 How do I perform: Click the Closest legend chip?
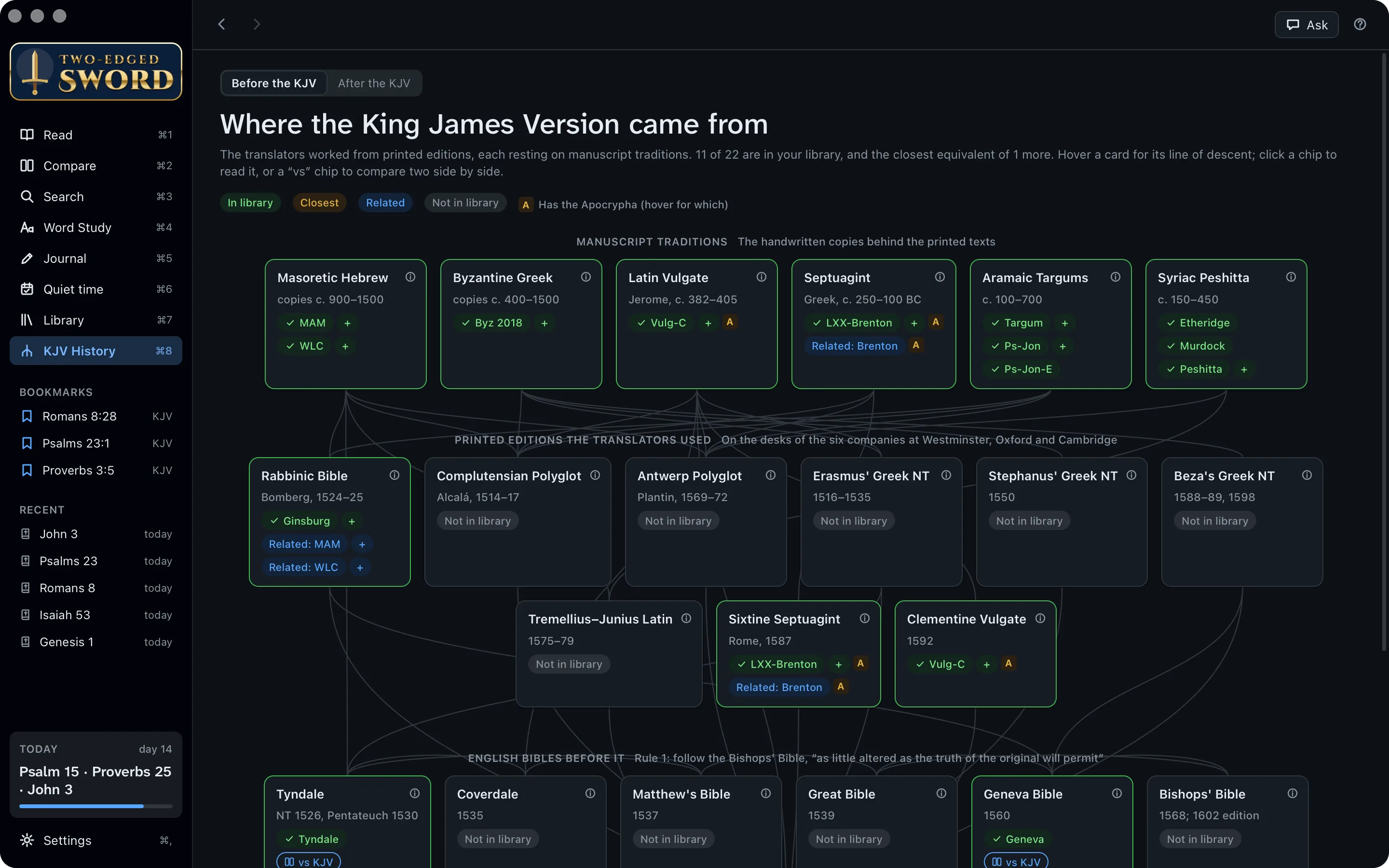coord(319,203)
